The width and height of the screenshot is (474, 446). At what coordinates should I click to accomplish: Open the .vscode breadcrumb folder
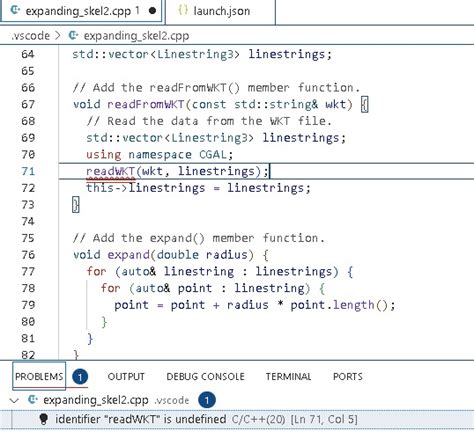(31, 36)
